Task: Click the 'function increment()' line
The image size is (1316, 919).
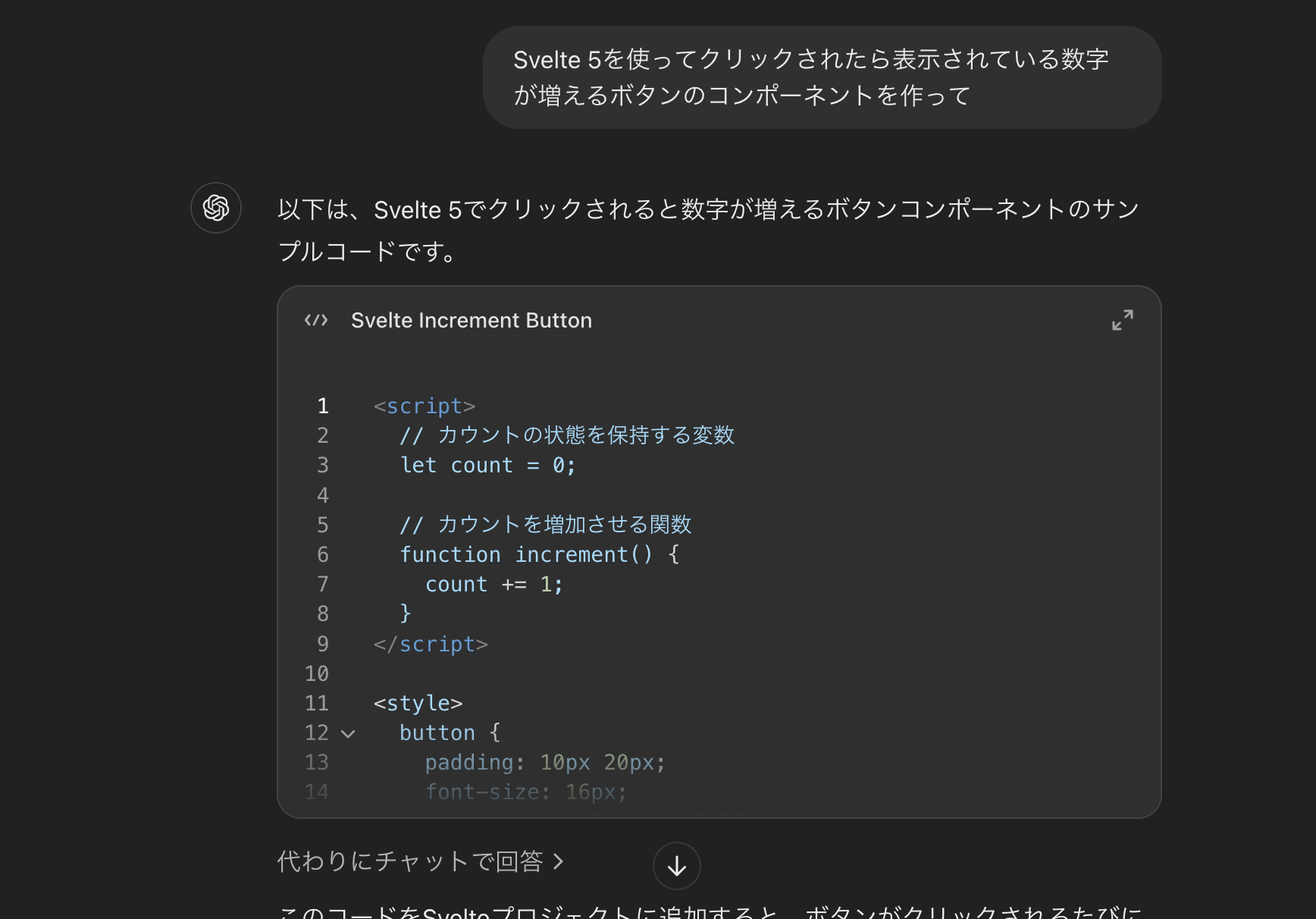Action: [x=540, y=554]
